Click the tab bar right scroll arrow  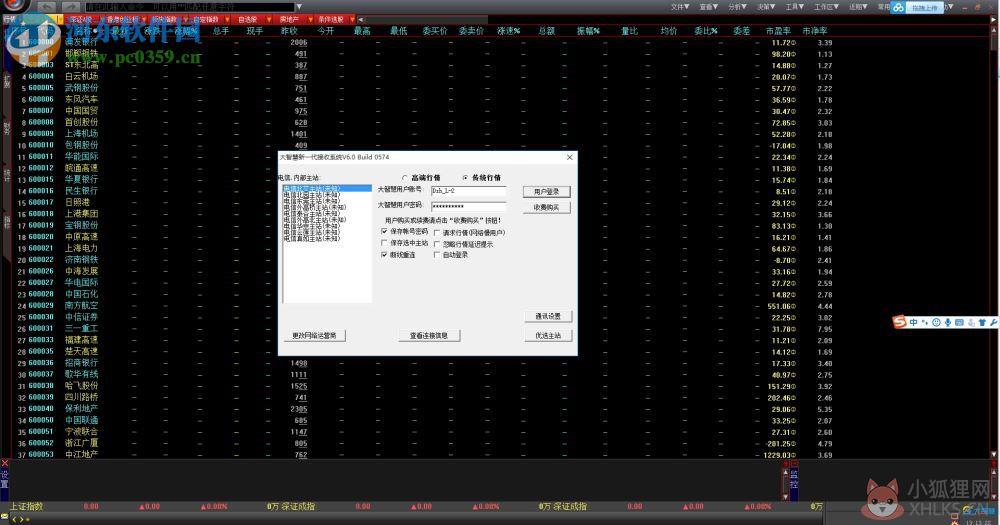[x=994, y=20]
